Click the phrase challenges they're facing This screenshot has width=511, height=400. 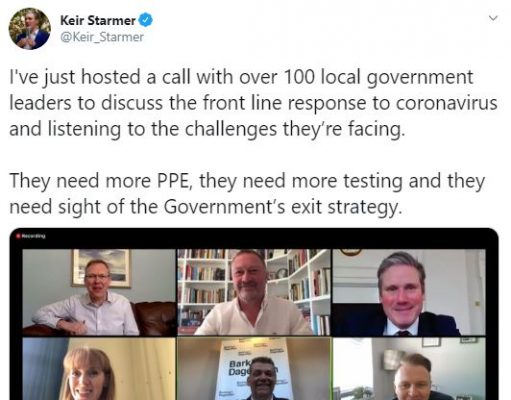click(x=295, y=129)
